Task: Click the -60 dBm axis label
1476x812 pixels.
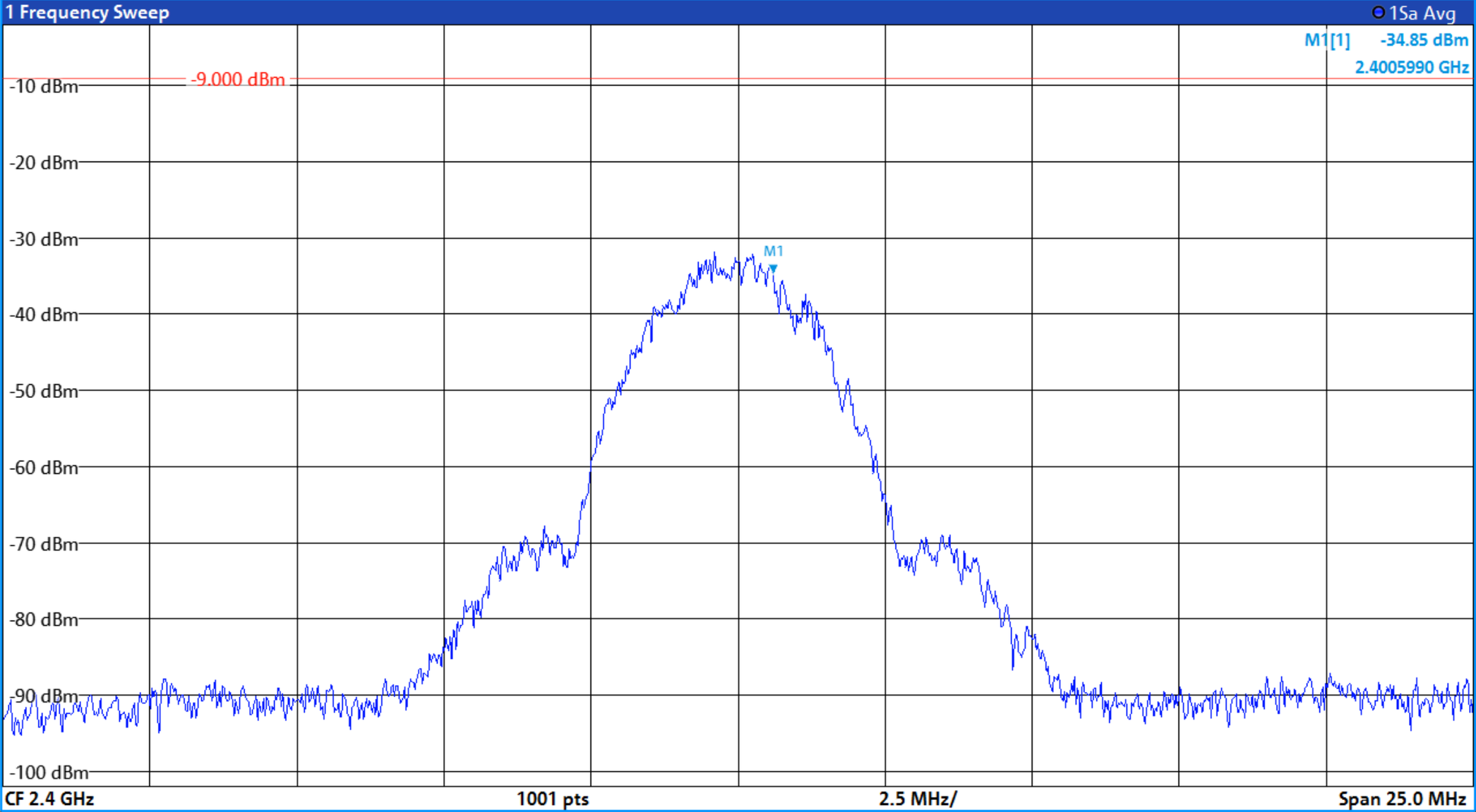Action: point(44,468)
